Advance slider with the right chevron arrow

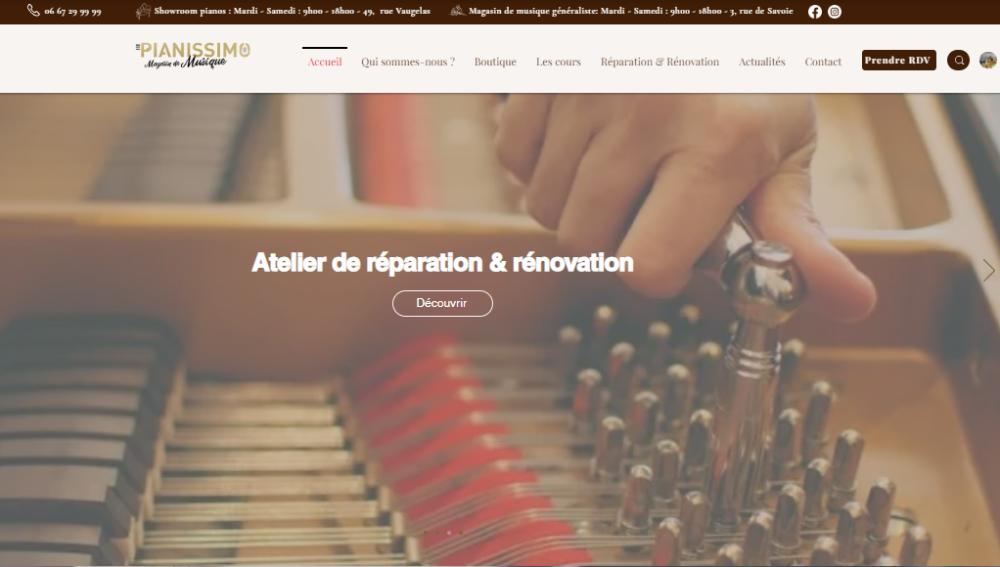988,270
